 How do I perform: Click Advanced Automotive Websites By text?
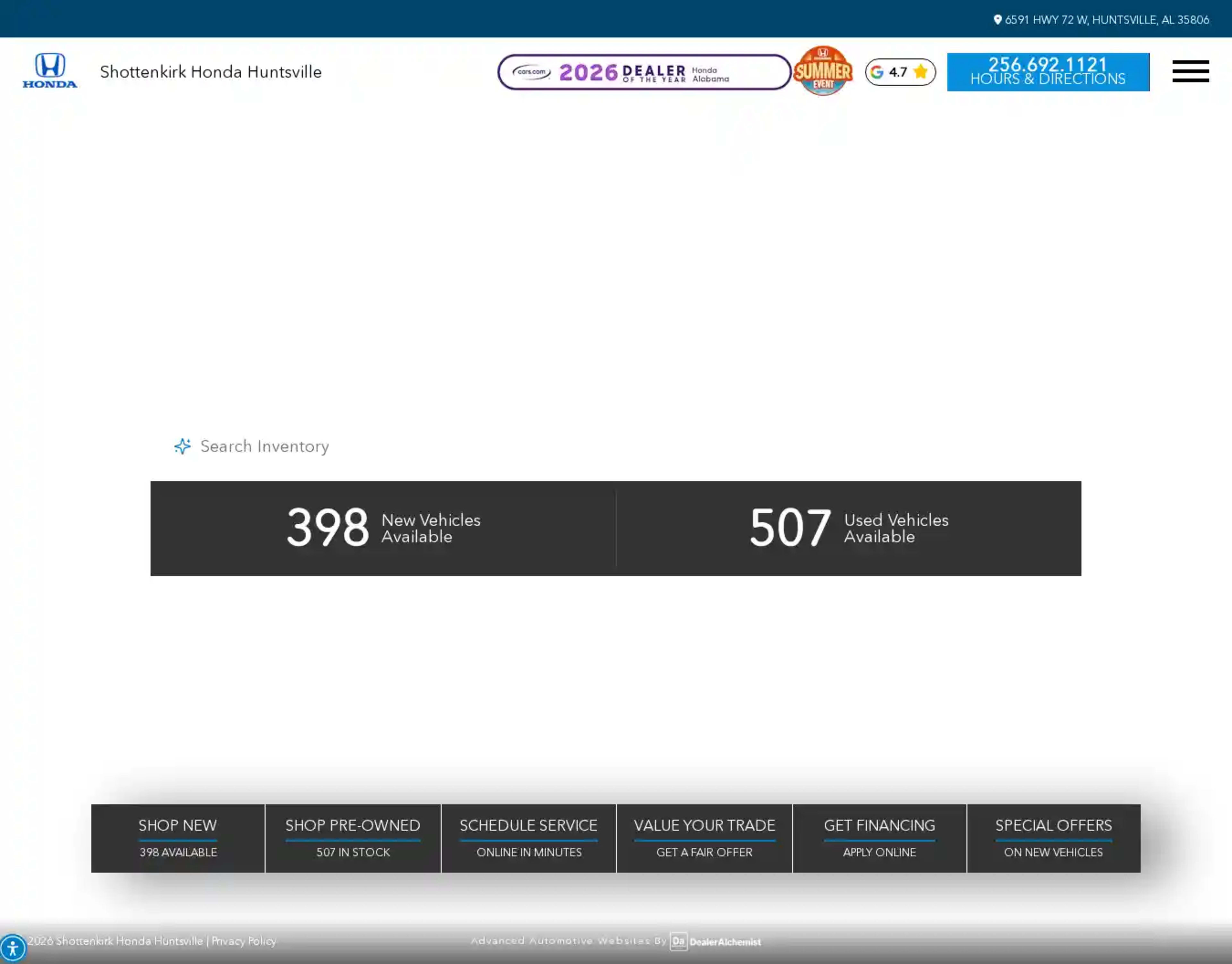tap(569, 941)
